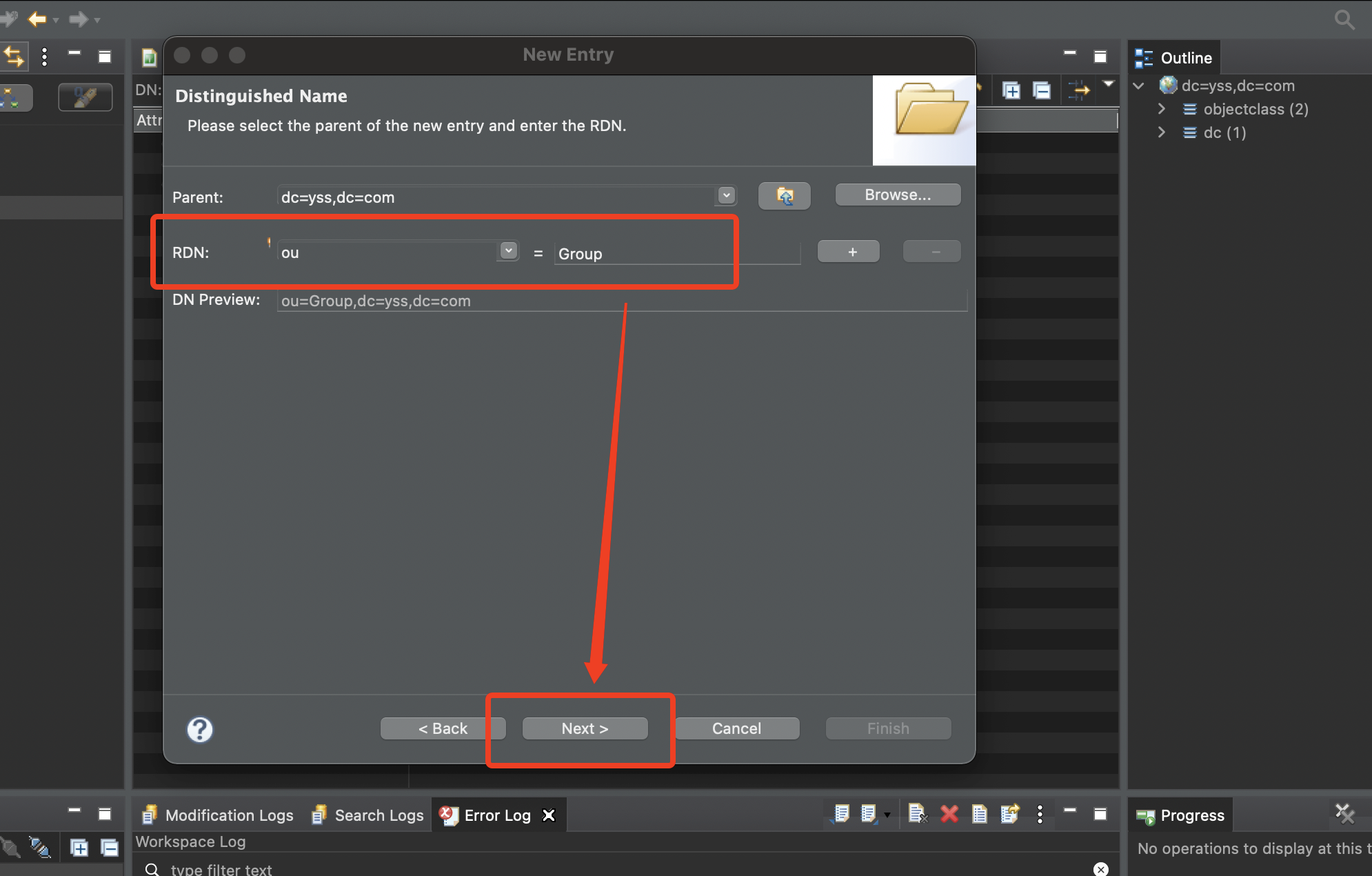Click the RDN value field containing Group

676,254
